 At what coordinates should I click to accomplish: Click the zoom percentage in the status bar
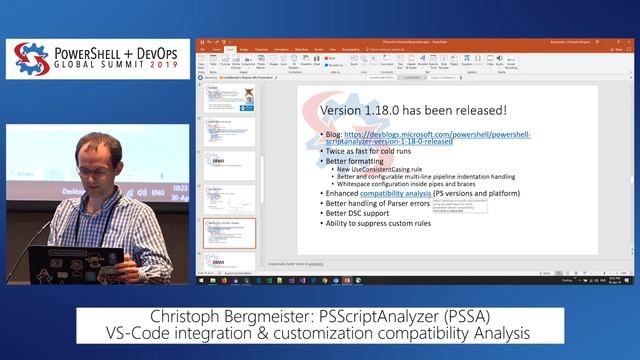[624, 273]
